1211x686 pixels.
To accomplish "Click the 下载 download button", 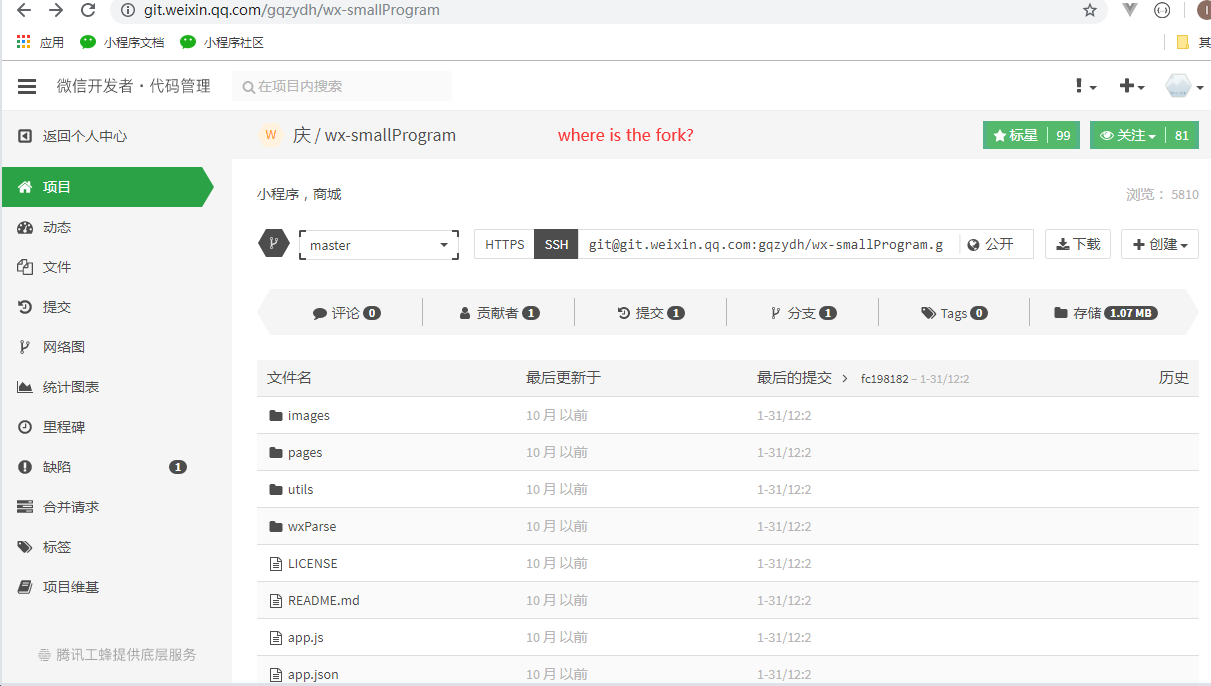I will (1078, 244).
